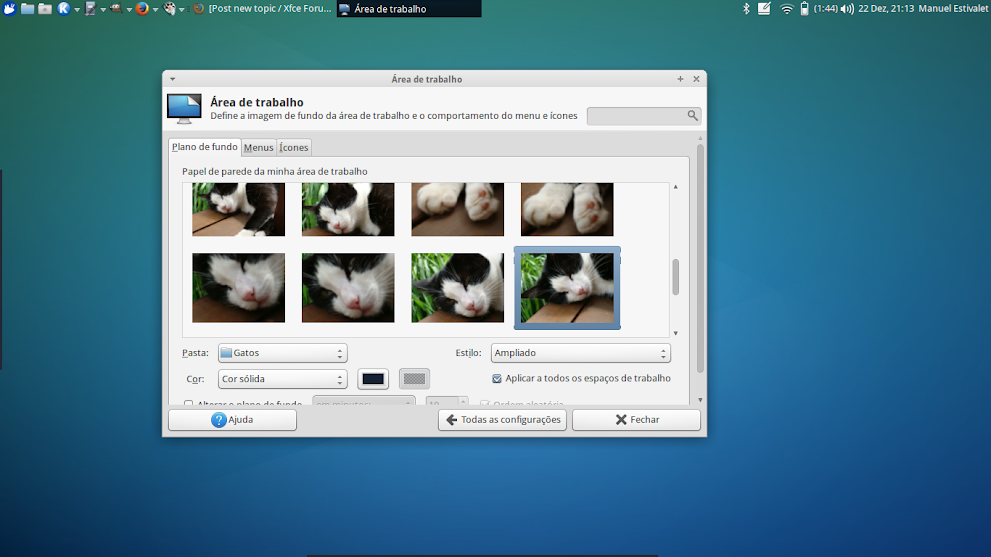991x557 pixels.
Task: Switch to the Menus tab
Action: pyautogui.click(x=258, y=147)
